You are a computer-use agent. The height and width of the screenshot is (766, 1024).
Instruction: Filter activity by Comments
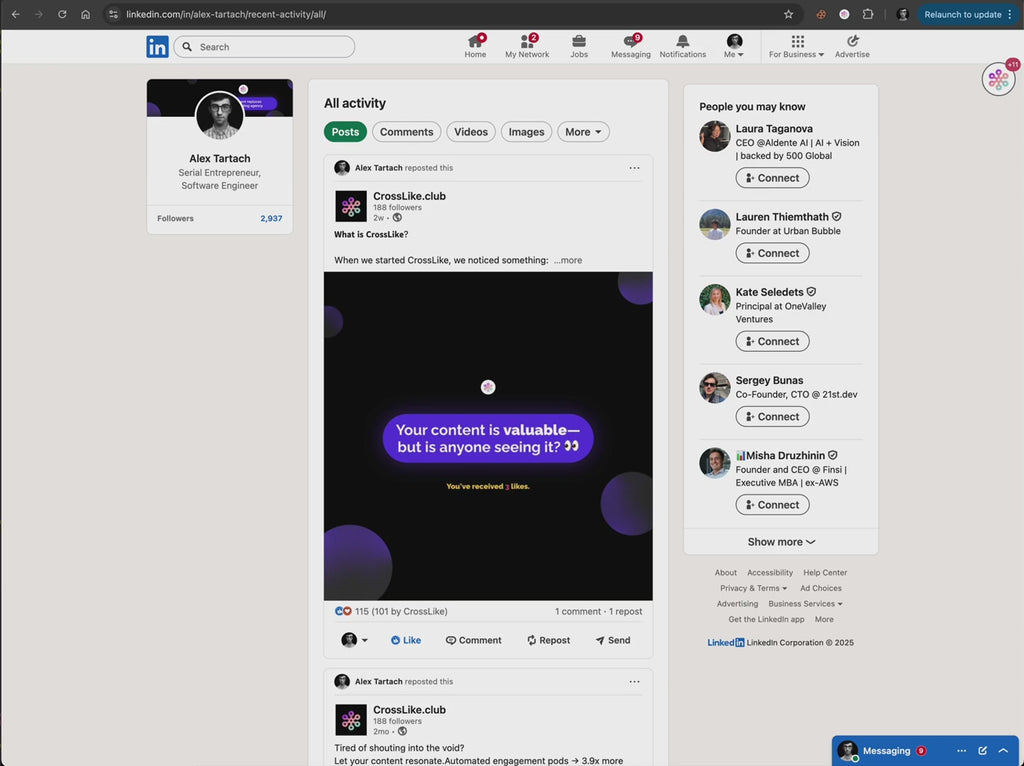tap(406, 132)
